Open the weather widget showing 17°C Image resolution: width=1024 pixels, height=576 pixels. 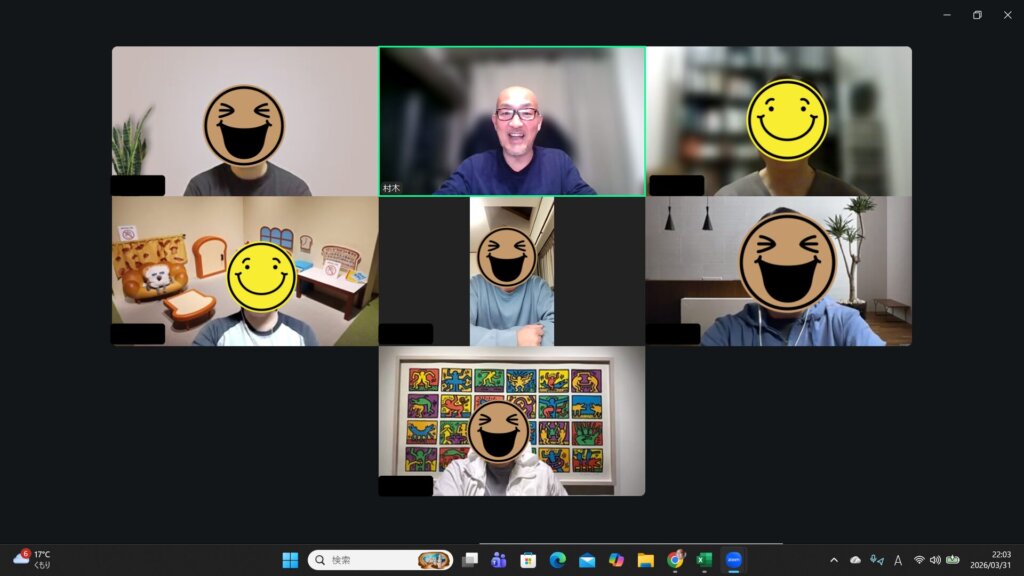pos(32,560)
